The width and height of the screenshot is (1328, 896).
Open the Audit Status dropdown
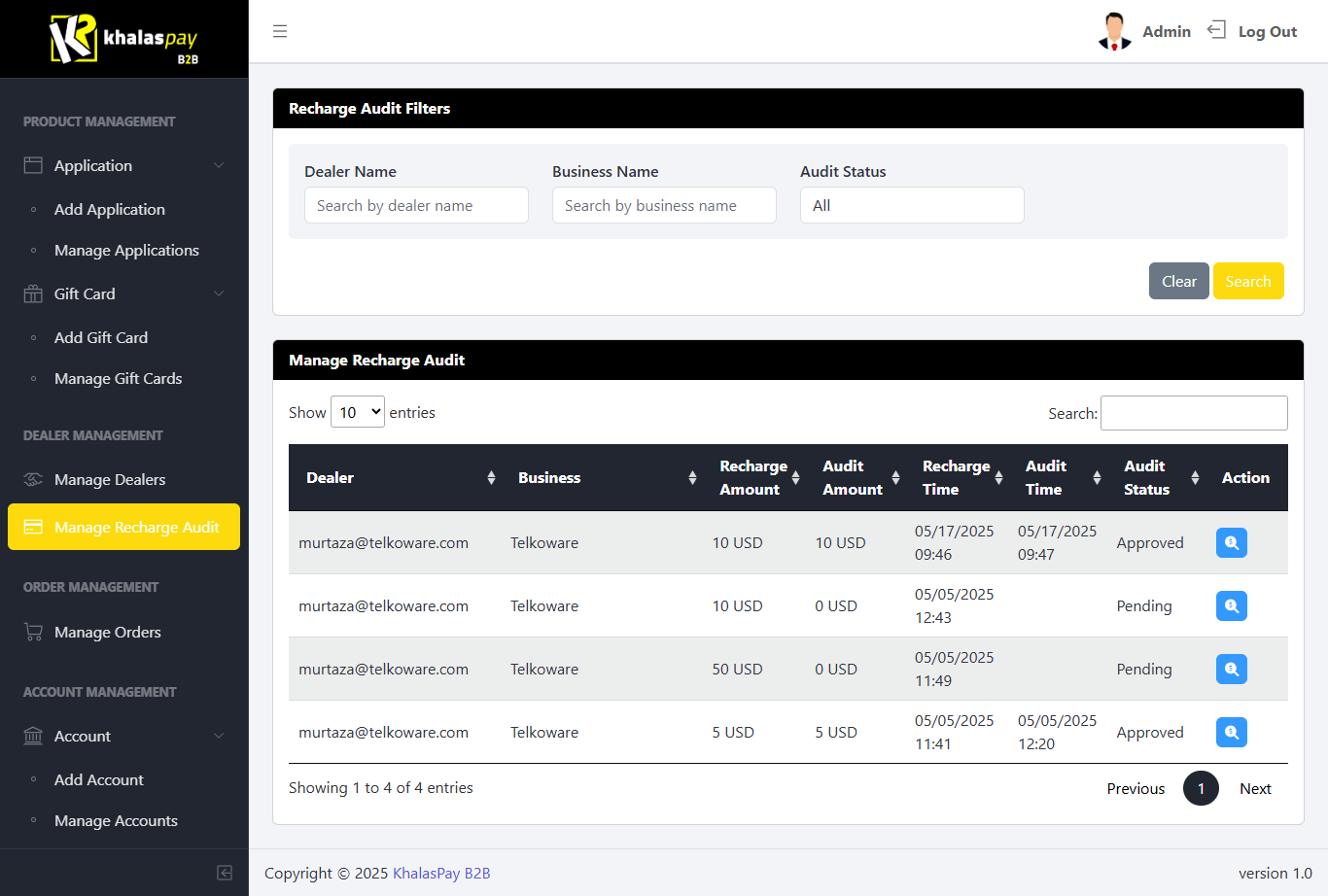[911, 205]
